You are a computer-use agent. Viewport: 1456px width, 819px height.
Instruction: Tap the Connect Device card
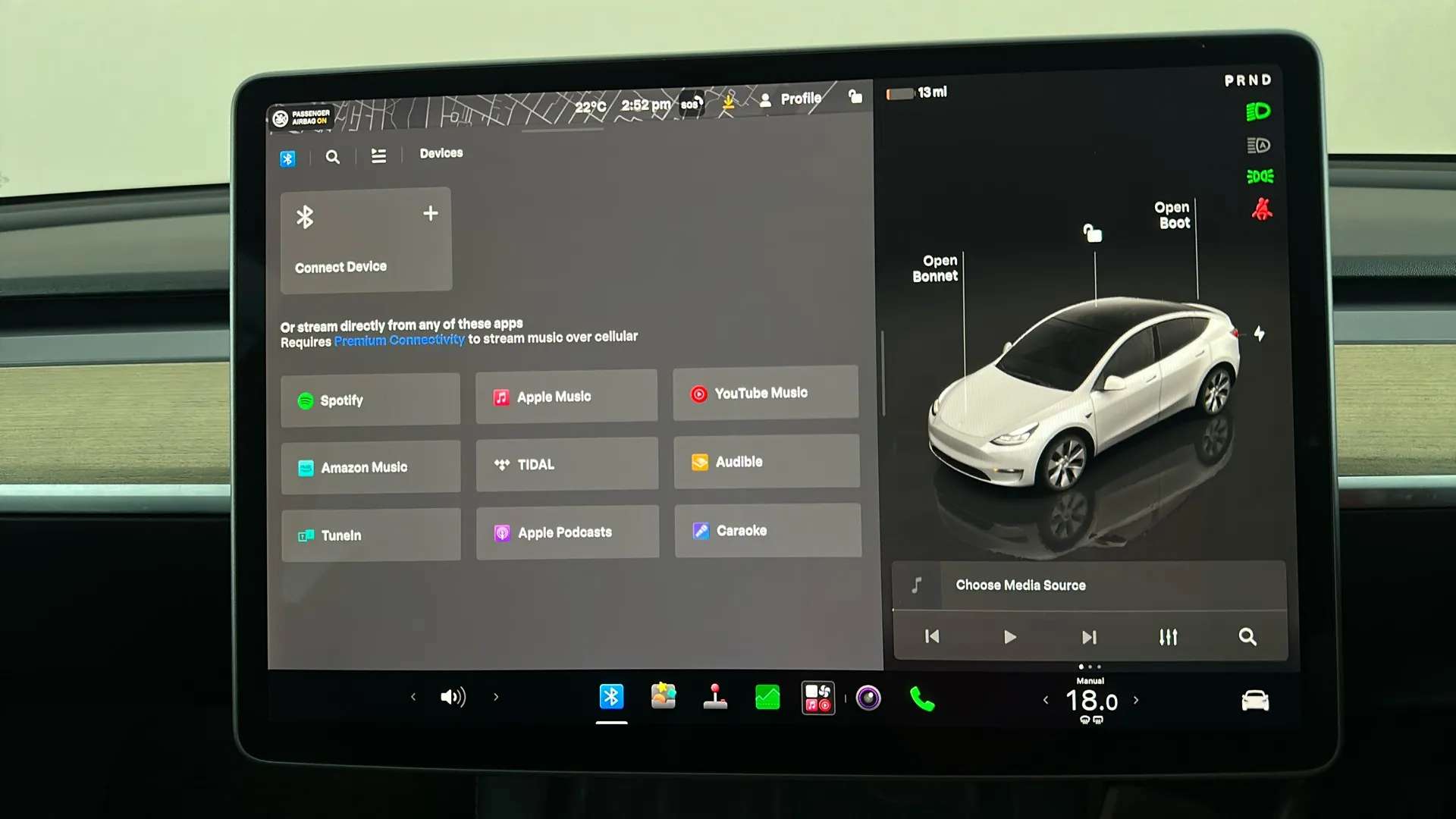tap(366, 240)
